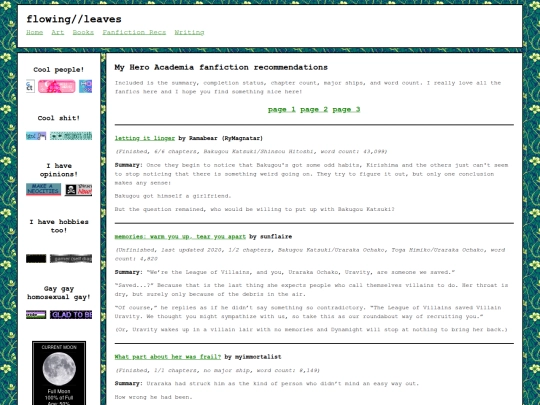Go to page 1 of recommendations
This screenshot has height=405, width=540.
click(282, 110)
